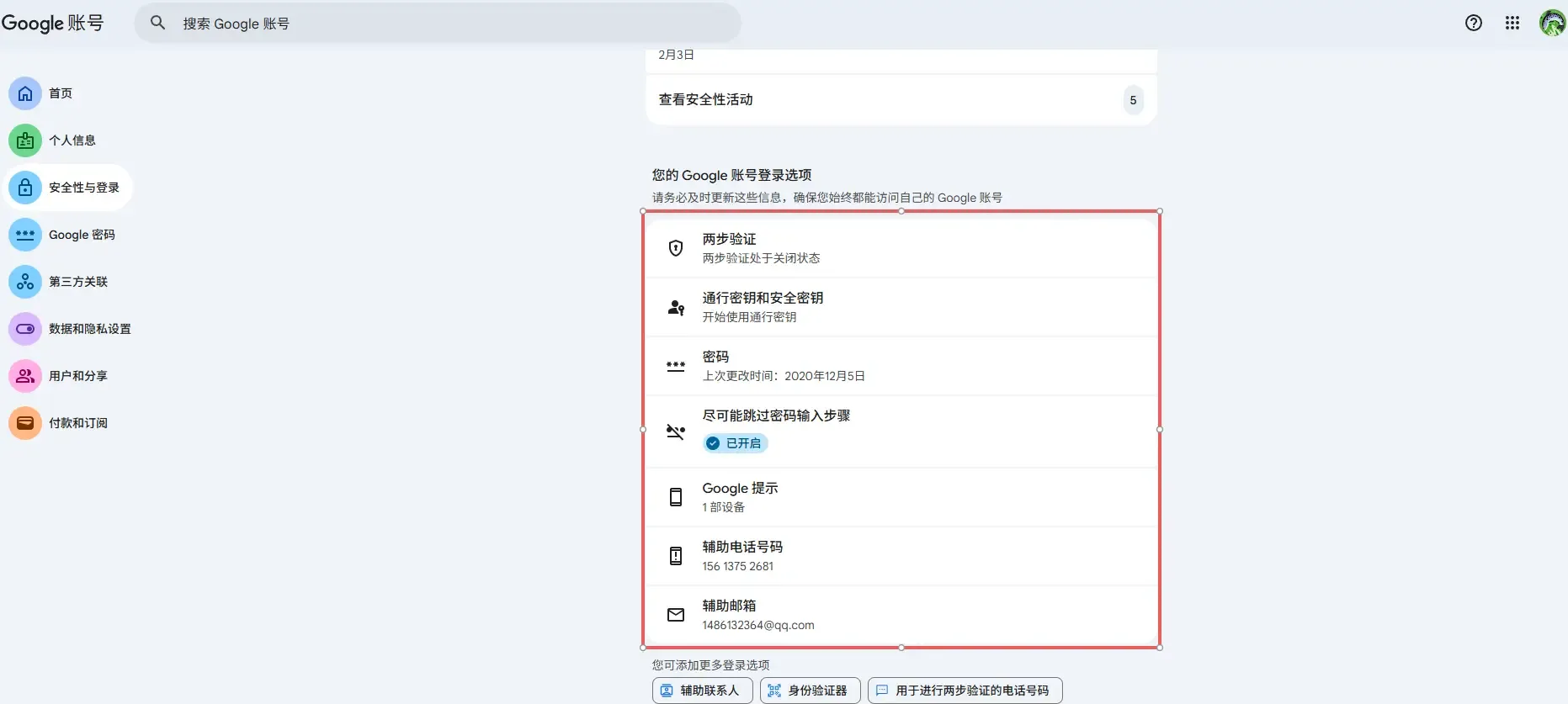Image resolution: width=1568 pixels, height=704 pixels.
Task: Open 辅助电话号码 row
Action: tap(901, 556)
